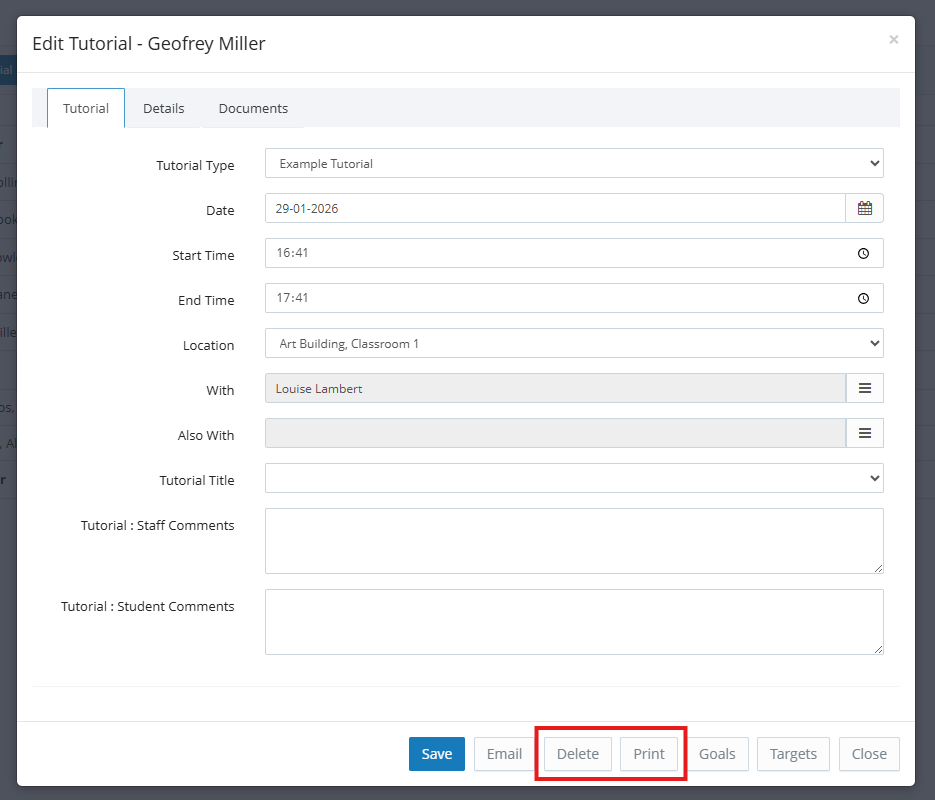Switch to the Documents tab

253,108
